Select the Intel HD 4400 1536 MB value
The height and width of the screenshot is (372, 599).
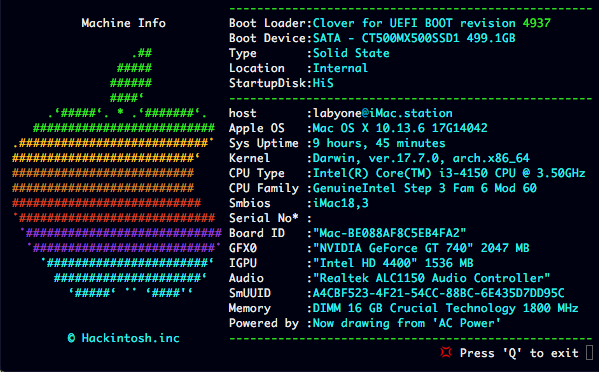393,263
